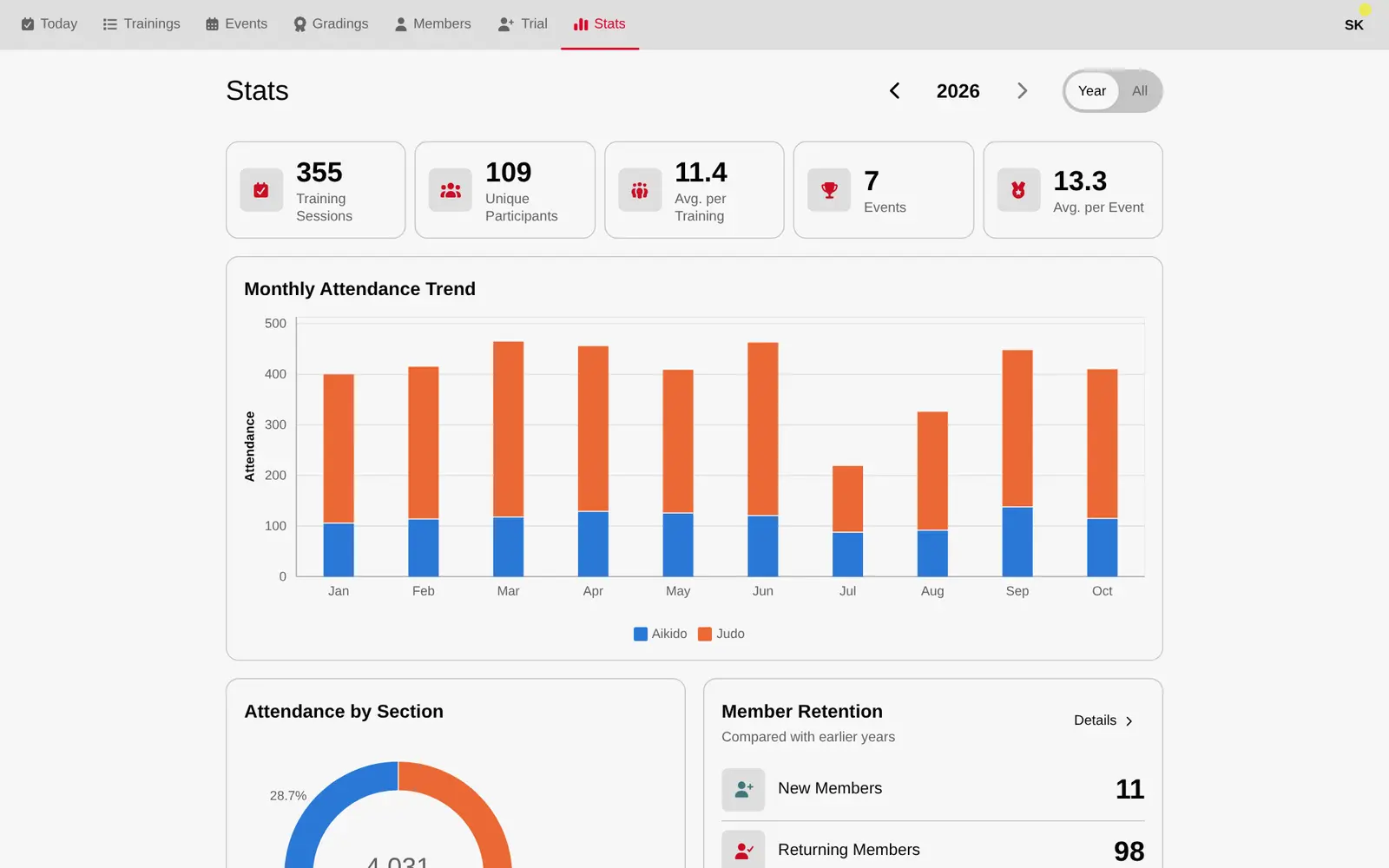The image size is (1389, 868).
Task: Click the 13.3 Avg. per Event value
Action: tap(1080, 181)
